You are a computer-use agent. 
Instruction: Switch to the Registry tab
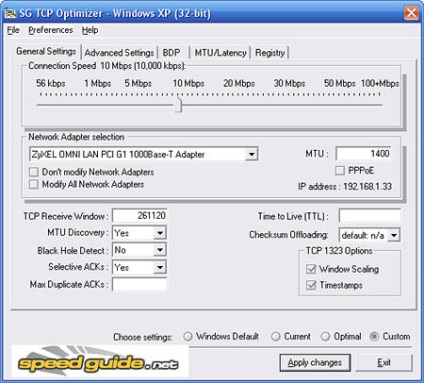[x=270, y=53]
